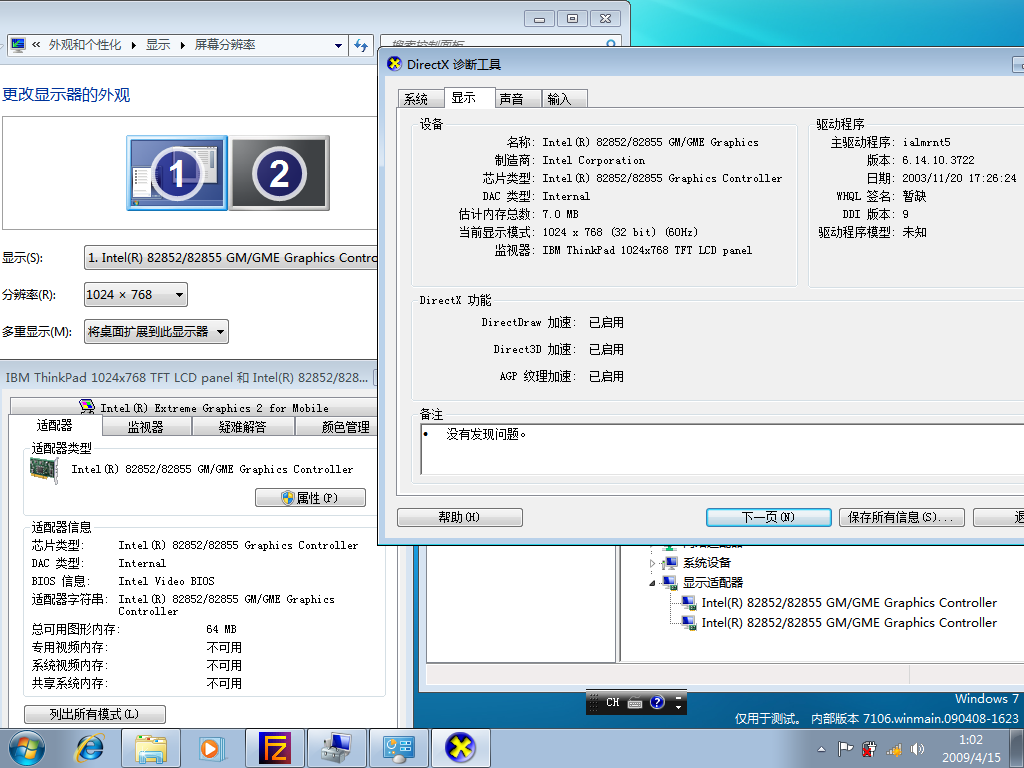Click CH language bar indicator
This screenshot has height=768, width=1024.
click(613, 703)
